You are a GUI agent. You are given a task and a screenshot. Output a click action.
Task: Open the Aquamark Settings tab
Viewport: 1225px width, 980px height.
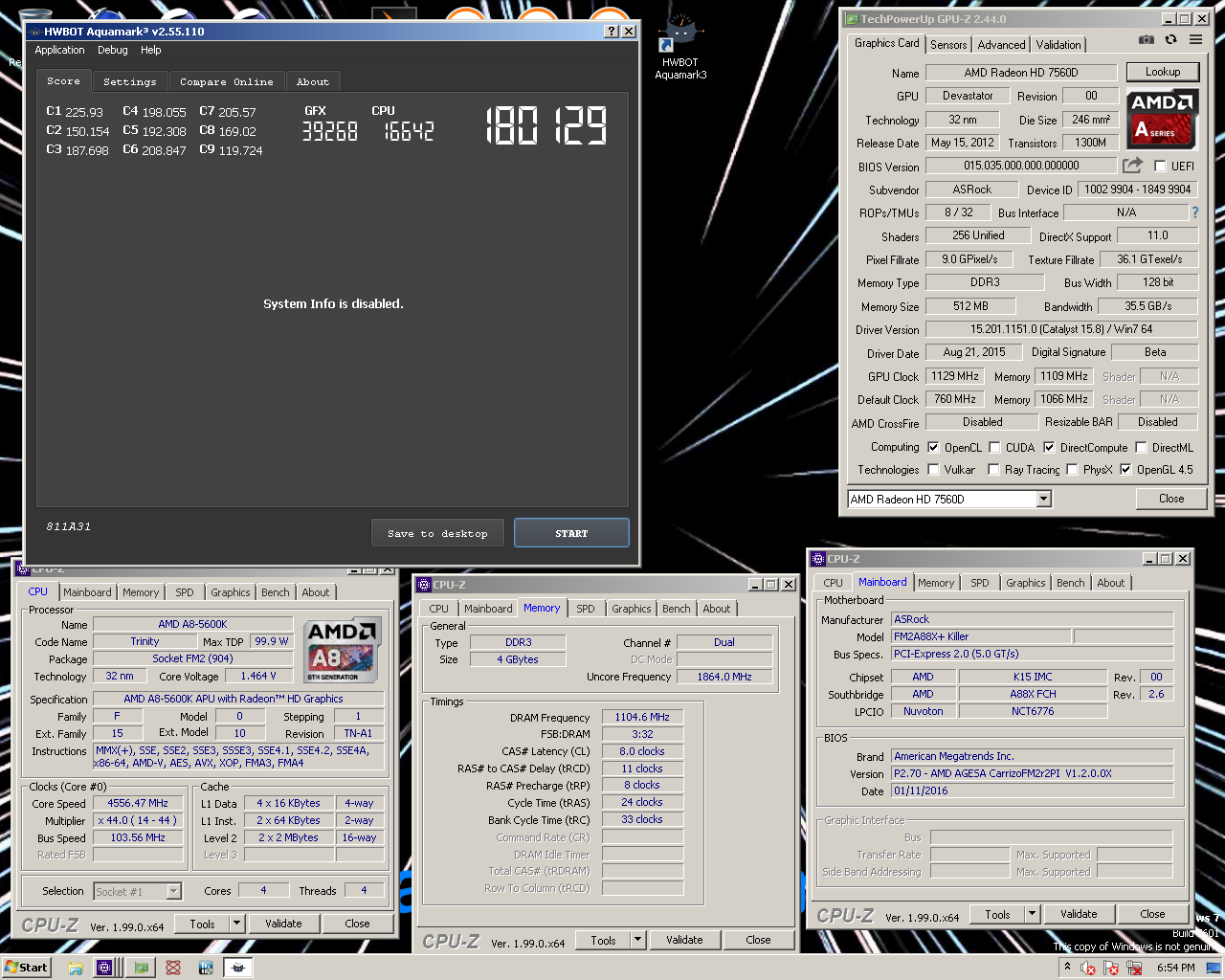point(129,82)
